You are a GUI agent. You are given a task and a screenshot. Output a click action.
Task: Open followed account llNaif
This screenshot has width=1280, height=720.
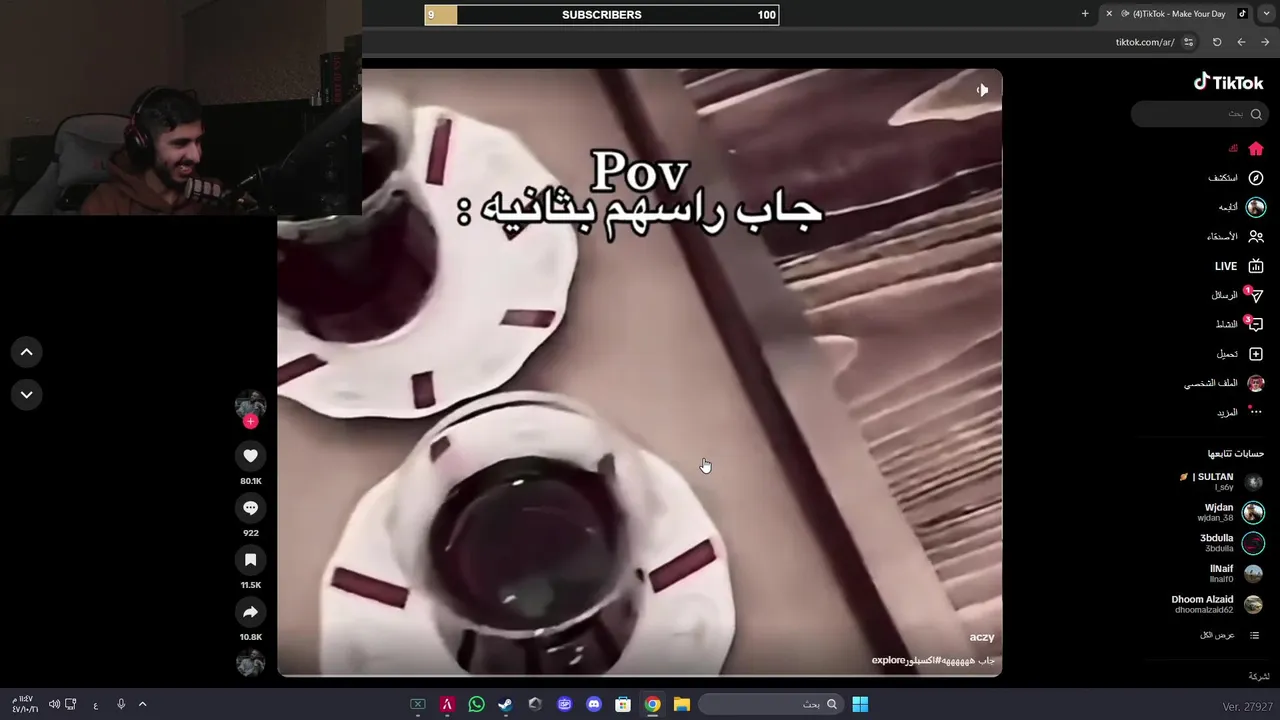tap(1236, 573)
